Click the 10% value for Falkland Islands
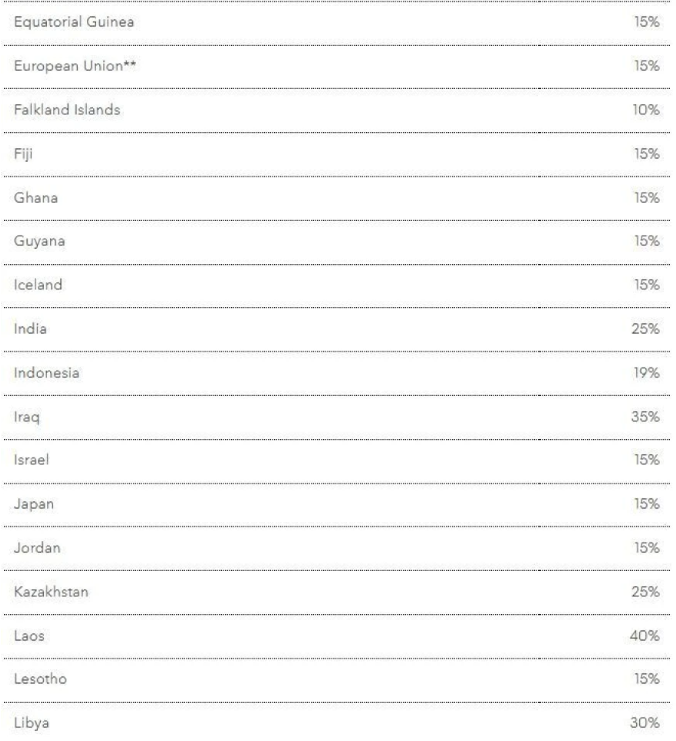676x741 pixels. point(646,110)
